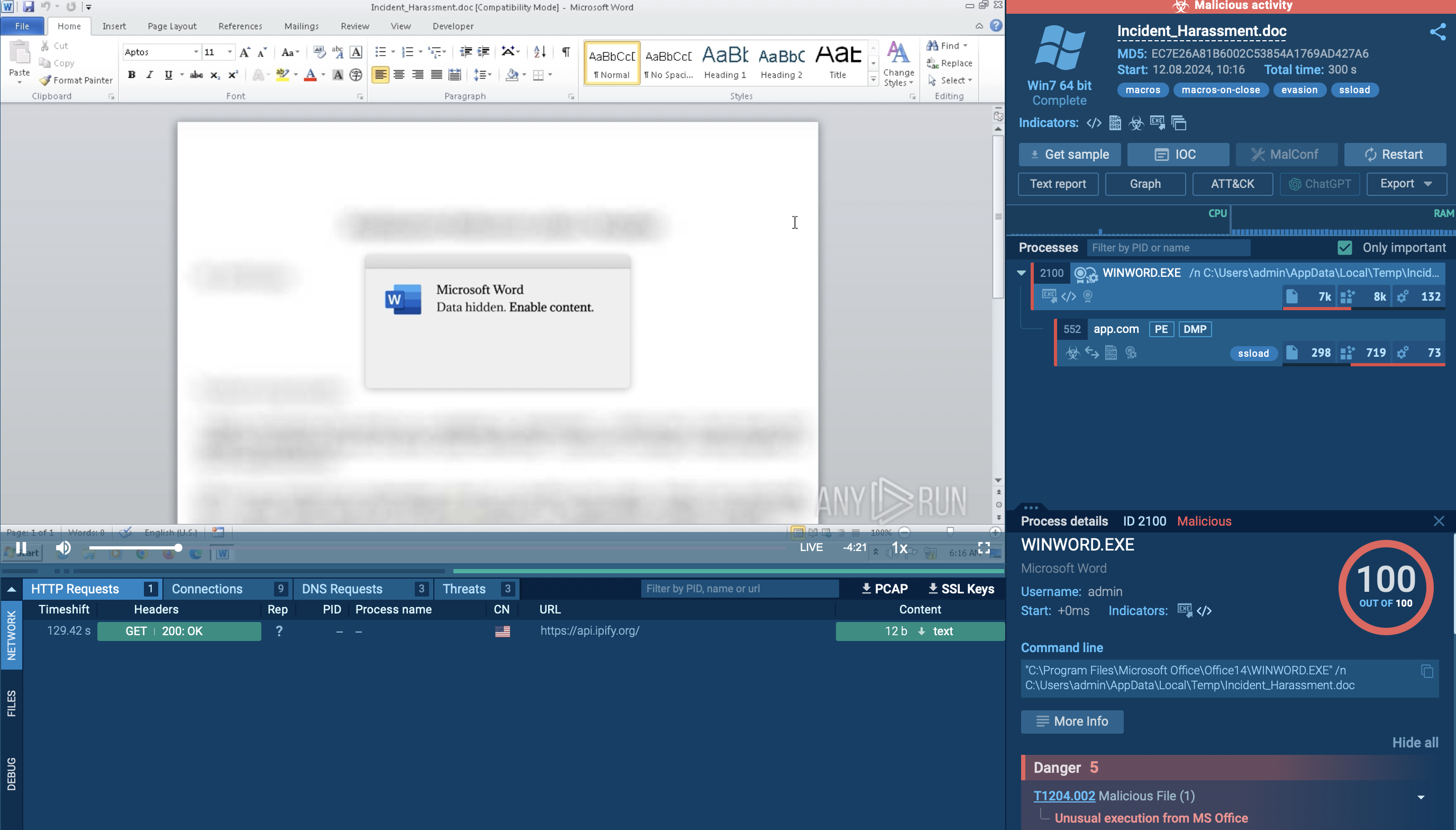The image size is (1456, 830).
Task: Toggle the Only important checkbox
Action: (1344, 248)
